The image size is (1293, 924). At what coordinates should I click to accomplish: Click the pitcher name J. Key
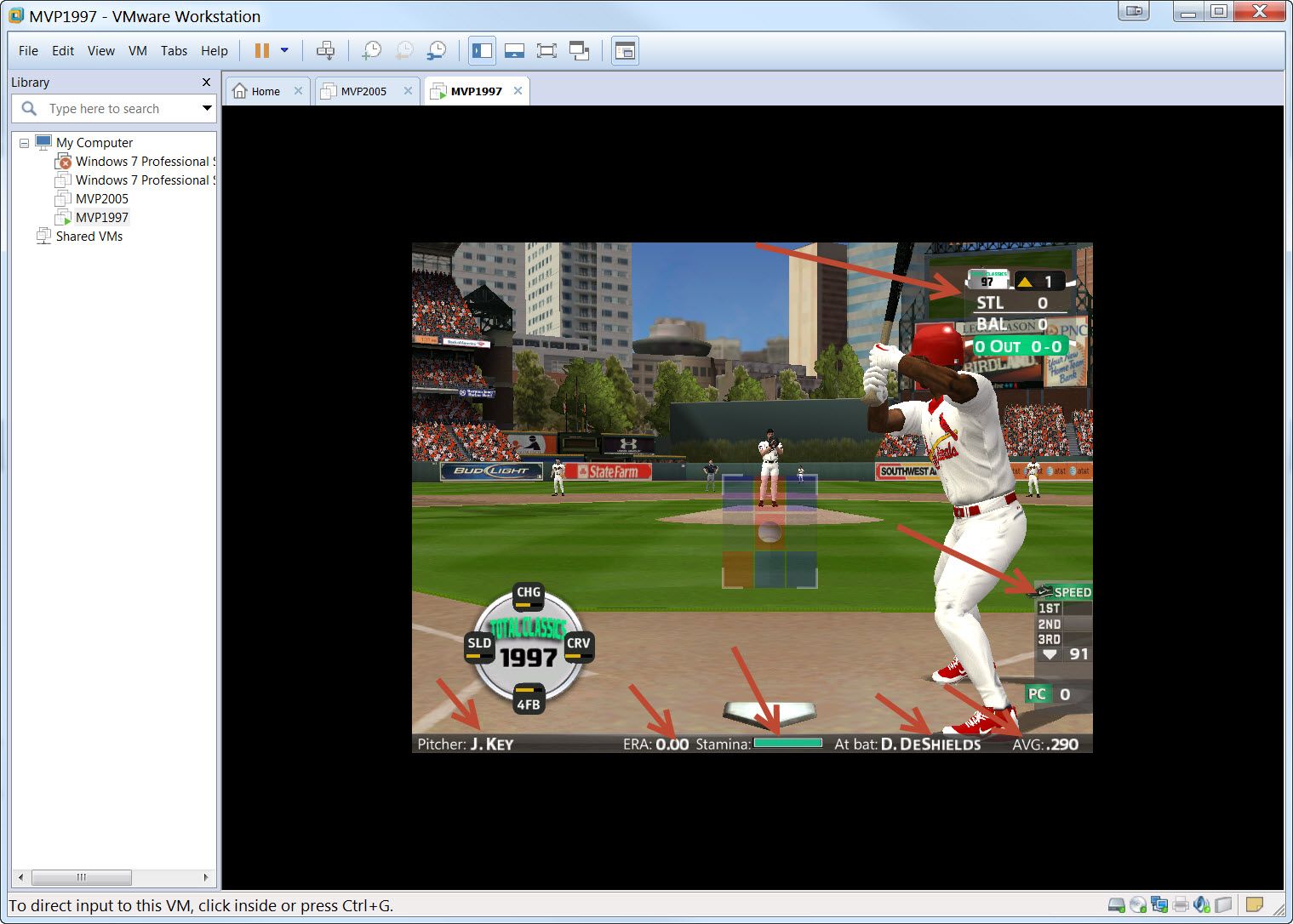[x=492, y=744]
